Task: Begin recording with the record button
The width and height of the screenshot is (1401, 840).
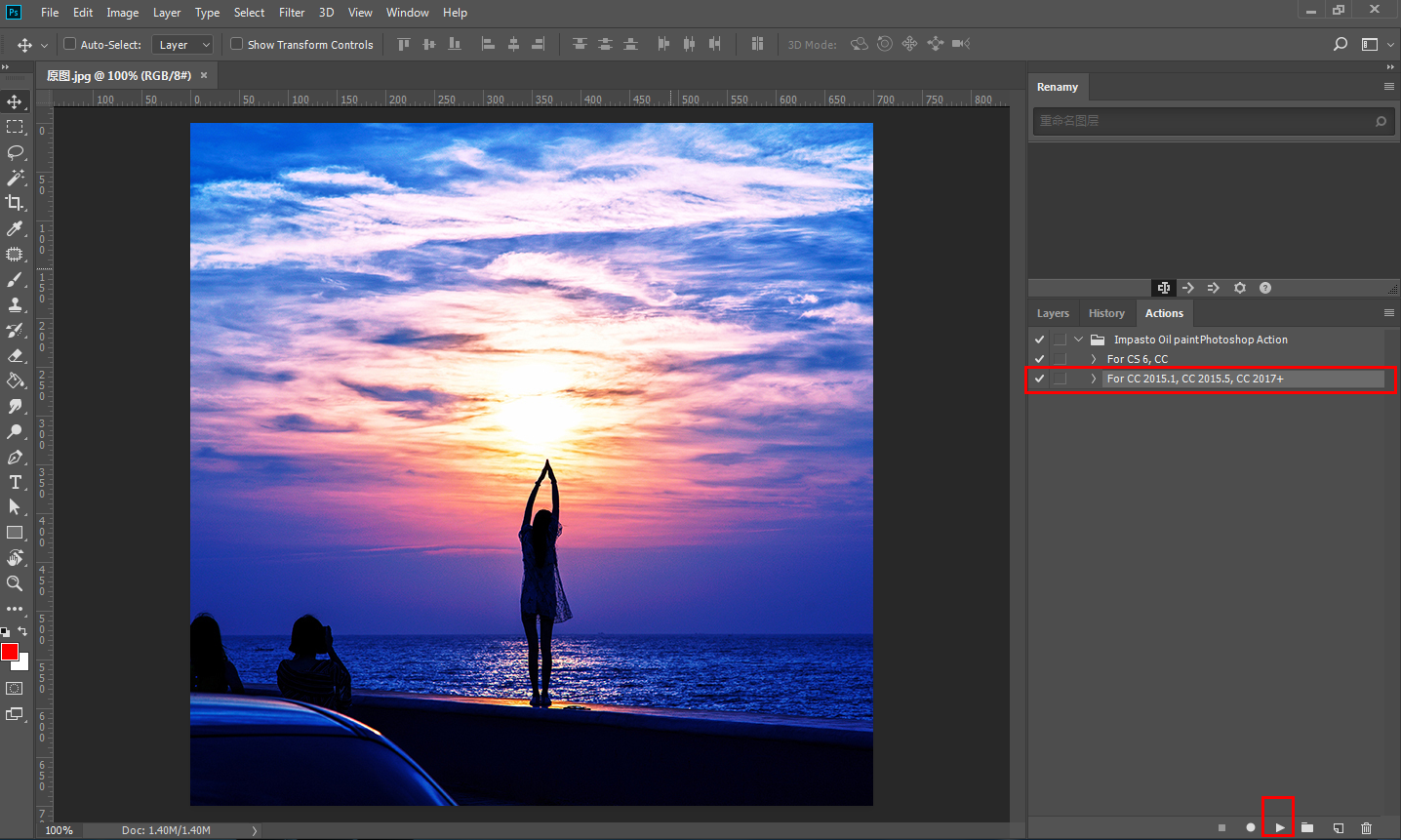Action: point(1250,827)
